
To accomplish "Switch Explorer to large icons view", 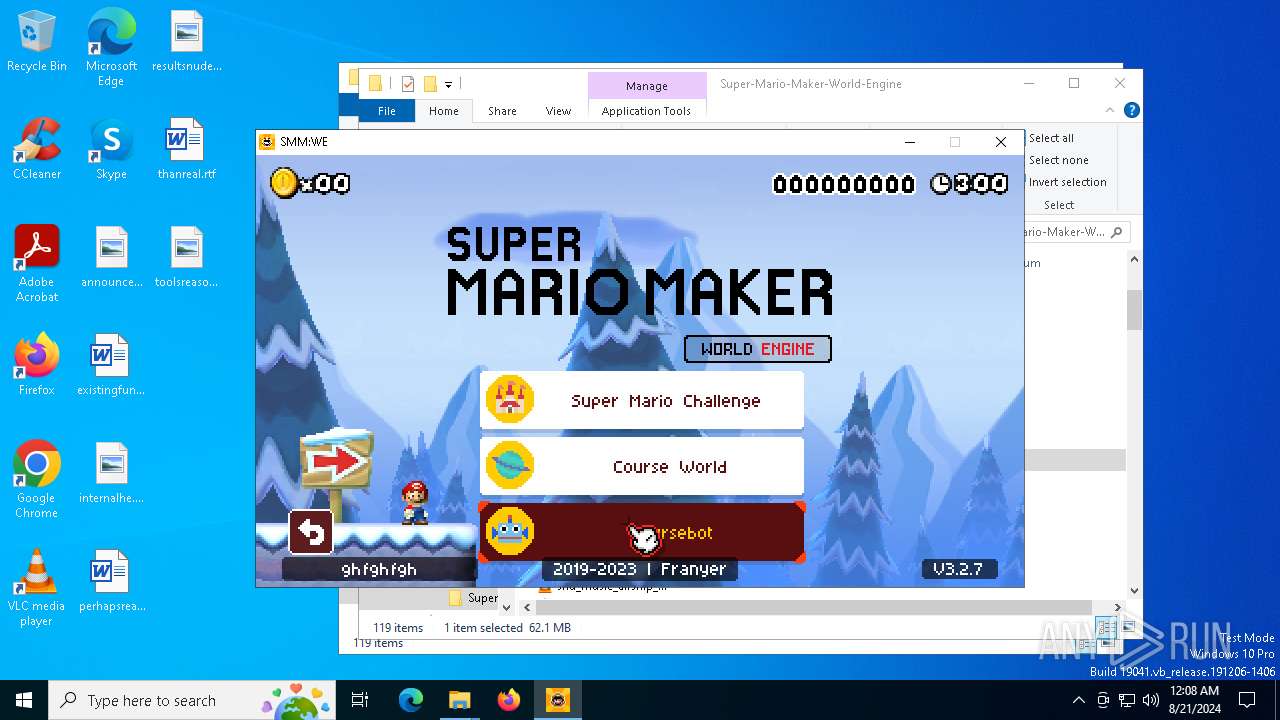I will tap(1129, 627).
